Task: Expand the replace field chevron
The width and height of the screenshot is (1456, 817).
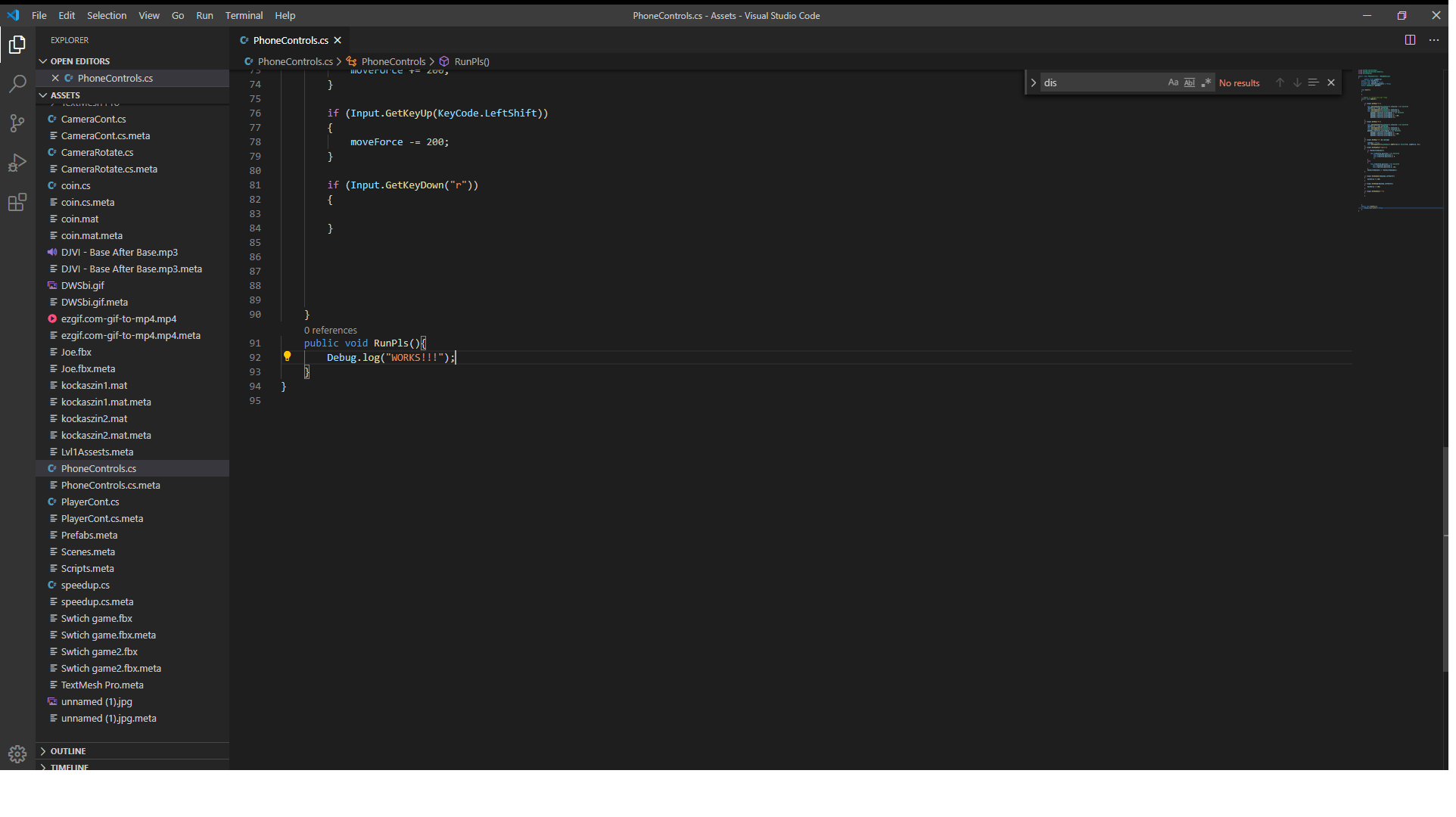Action: pos(1034,82)
